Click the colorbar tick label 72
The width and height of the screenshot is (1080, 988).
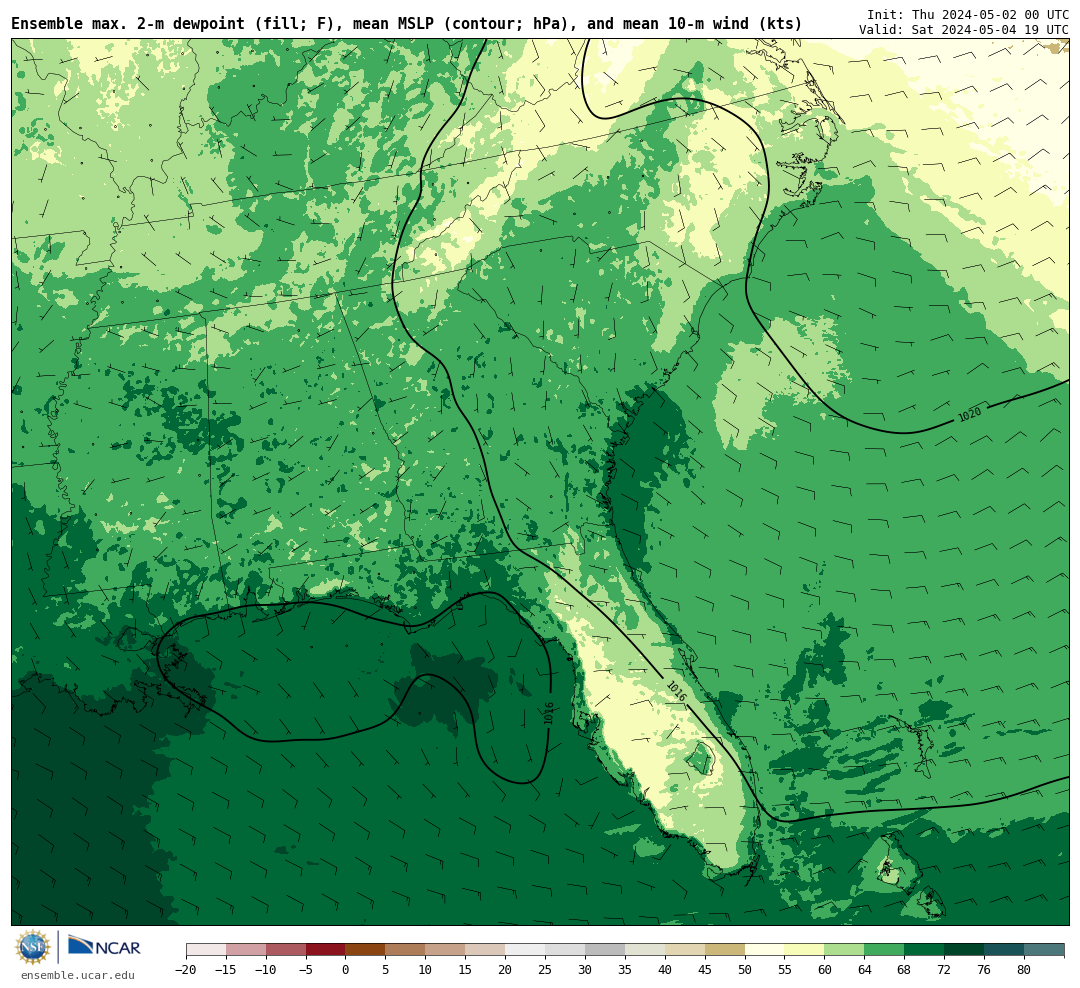click(945, 970)
